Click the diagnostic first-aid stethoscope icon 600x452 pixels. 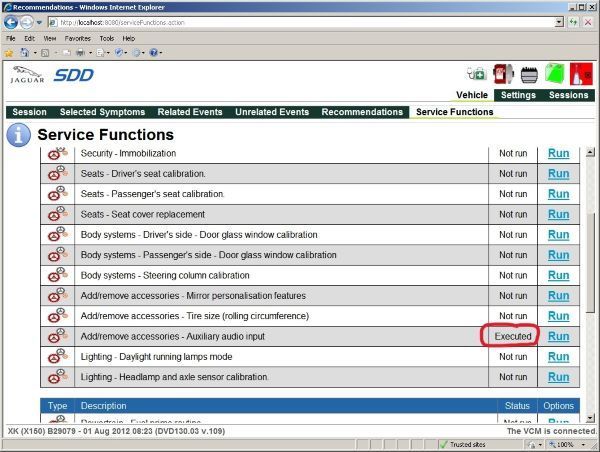pyautogui.click(x=476, y=73)
